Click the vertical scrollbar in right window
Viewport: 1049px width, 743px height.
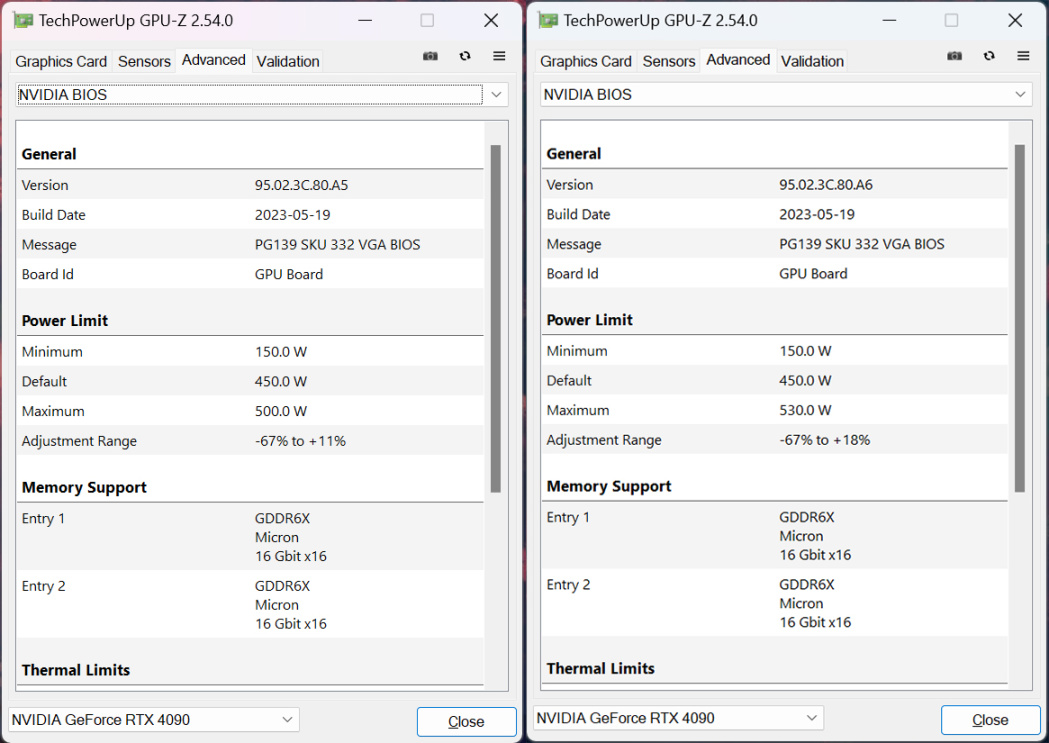click(x=1020, y=318)
